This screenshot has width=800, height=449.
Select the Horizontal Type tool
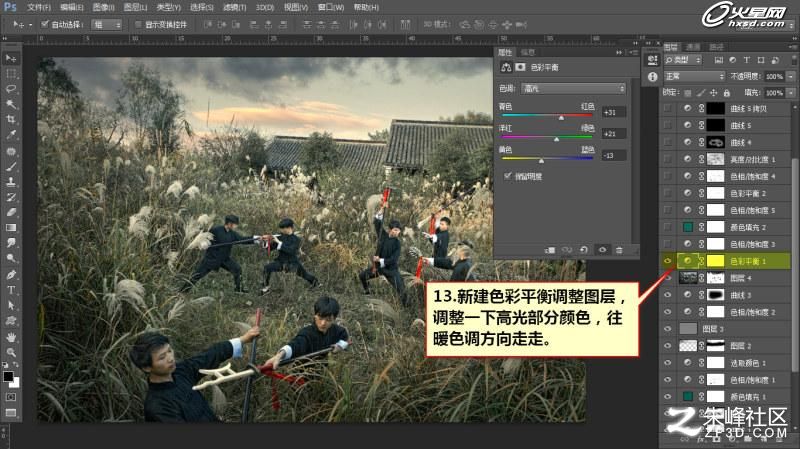(x=11, y=290)
